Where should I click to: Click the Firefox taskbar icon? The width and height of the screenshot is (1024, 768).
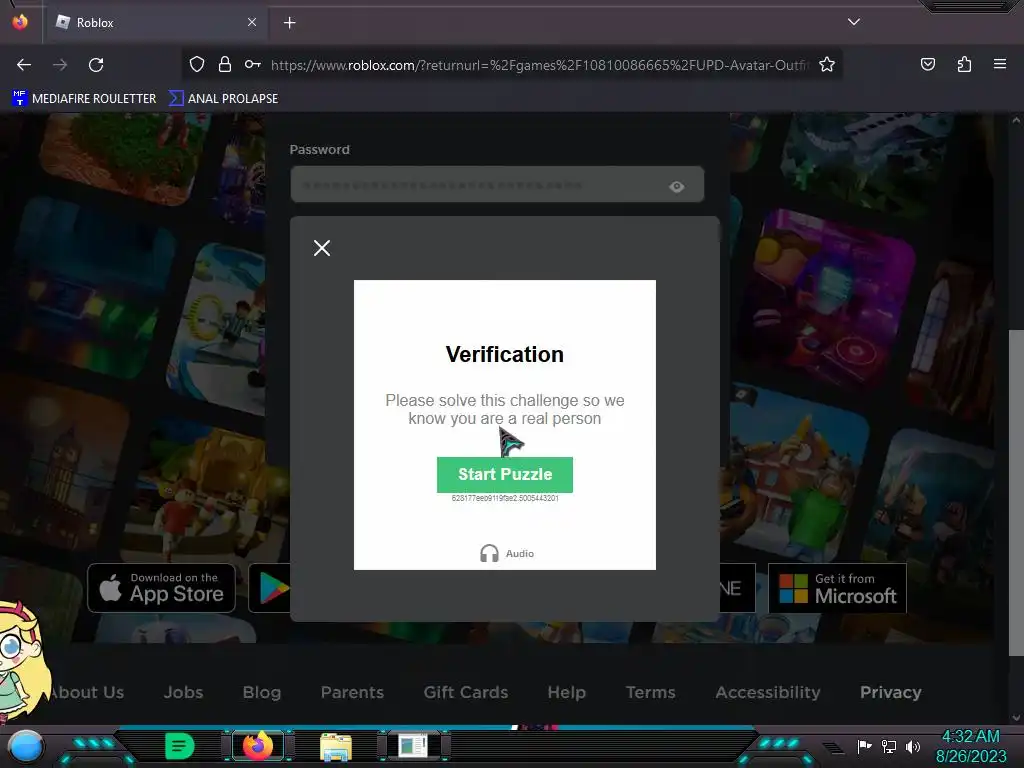click(257, 746)
